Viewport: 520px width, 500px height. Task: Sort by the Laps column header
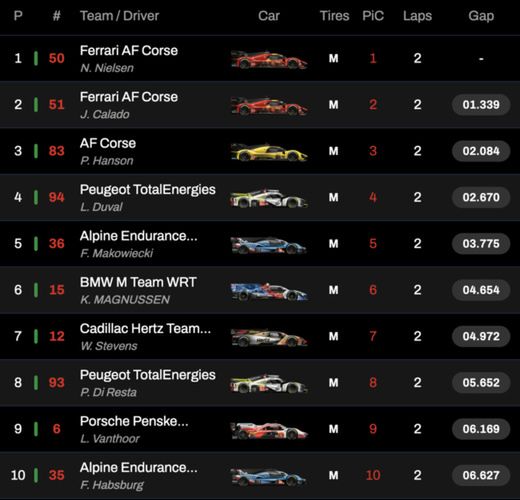[417, 16]
